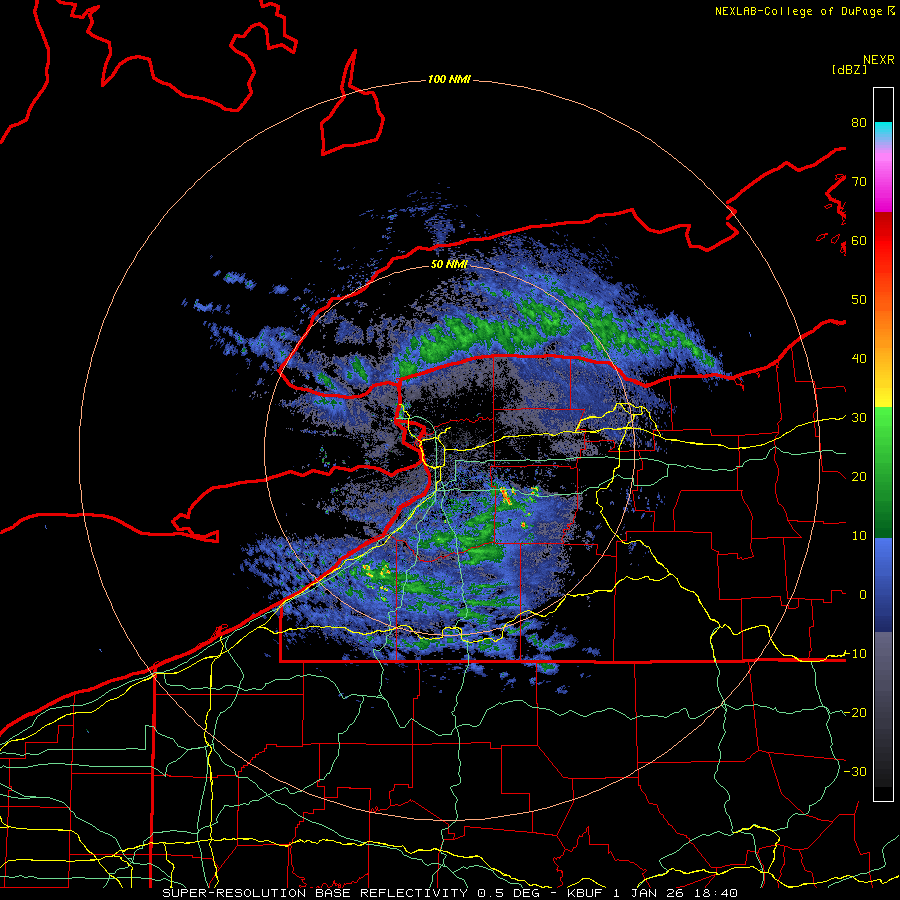Click the KBUF 1 JAN 26 18:40 timestamp
Viewport: 900px width, 900px height.
[653, 893]
